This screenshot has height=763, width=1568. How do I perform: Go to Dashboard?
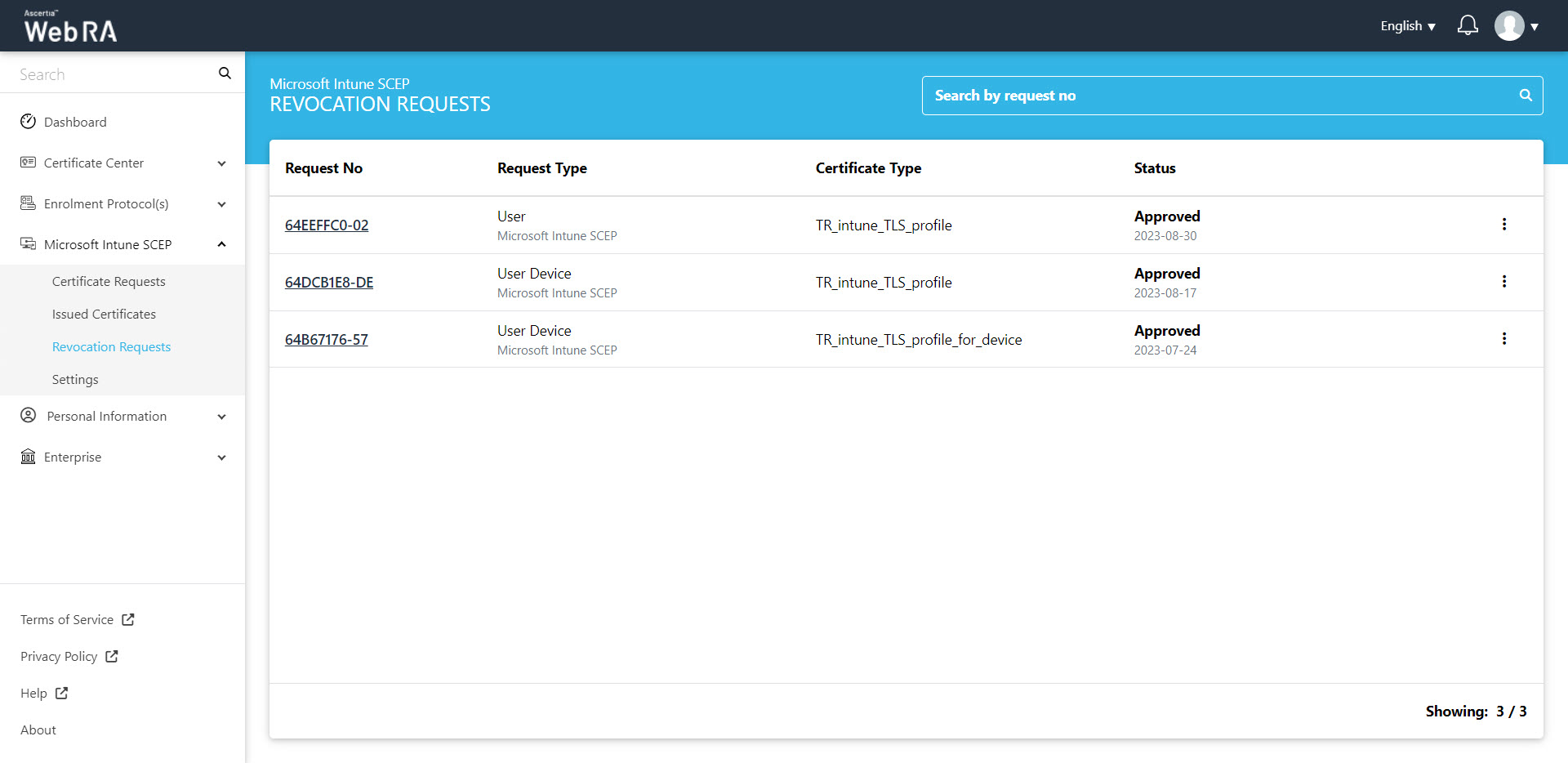click(x=75, y=123)
